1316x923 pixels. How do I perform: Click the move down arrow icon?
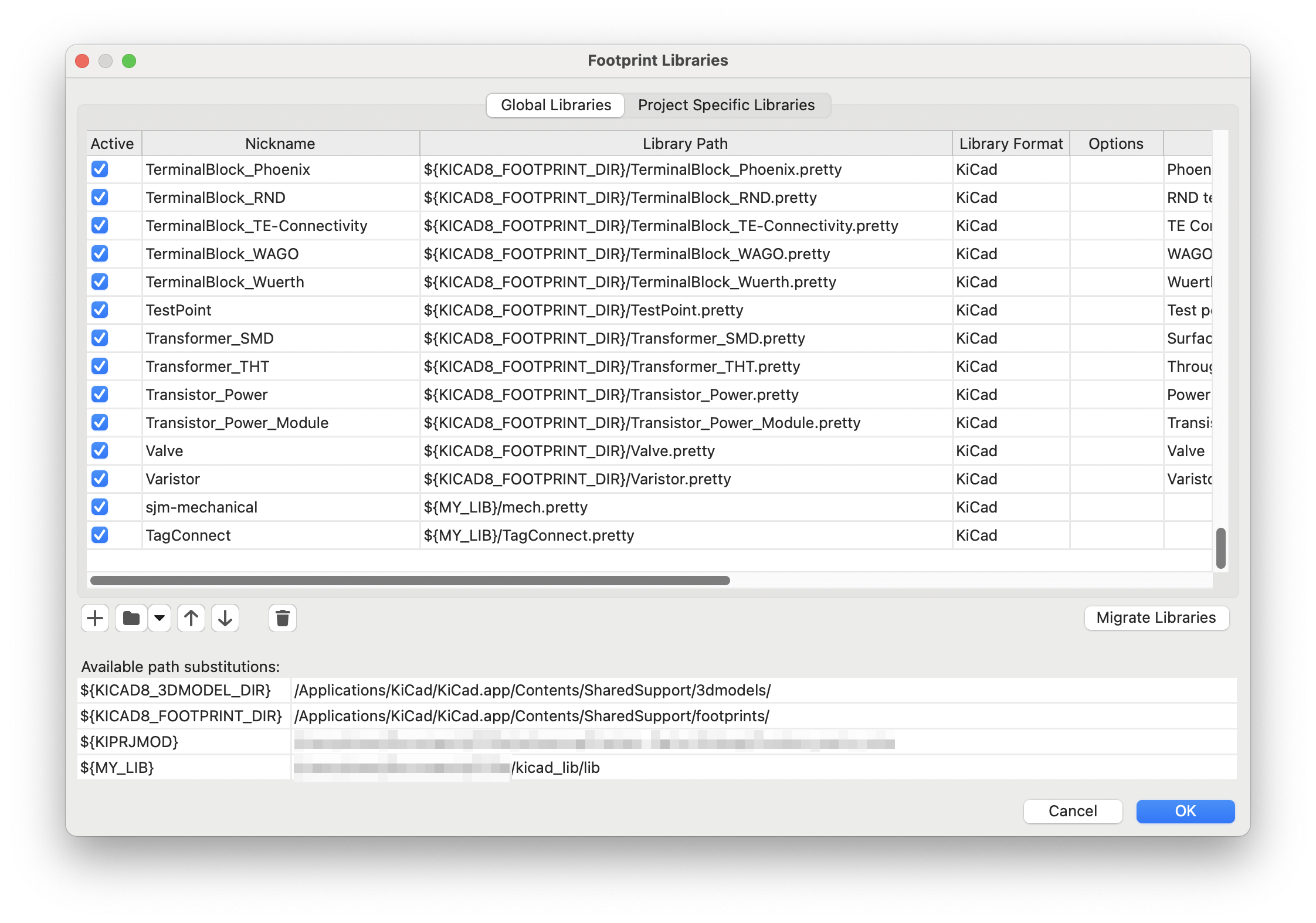pos(225,618)
